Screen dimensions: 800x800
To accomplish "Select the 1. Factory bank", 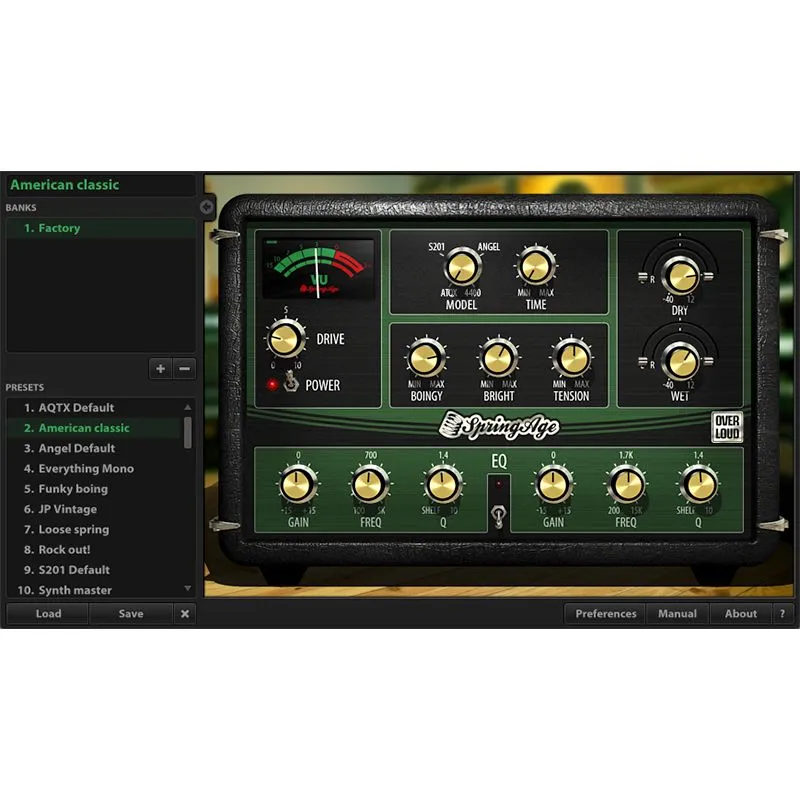I will point(101,228).
